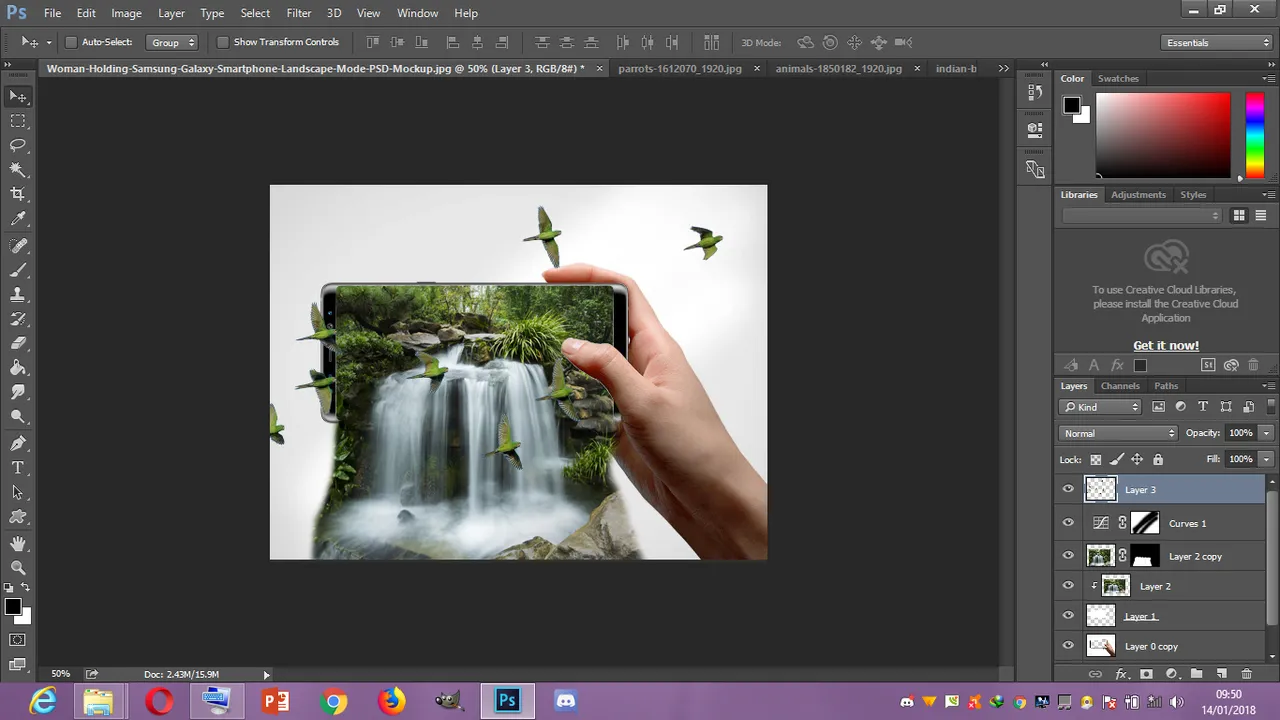The image size is (1280, 720).
Task: Enable the Auto-Select checkbox
Action: pos(71,42)
